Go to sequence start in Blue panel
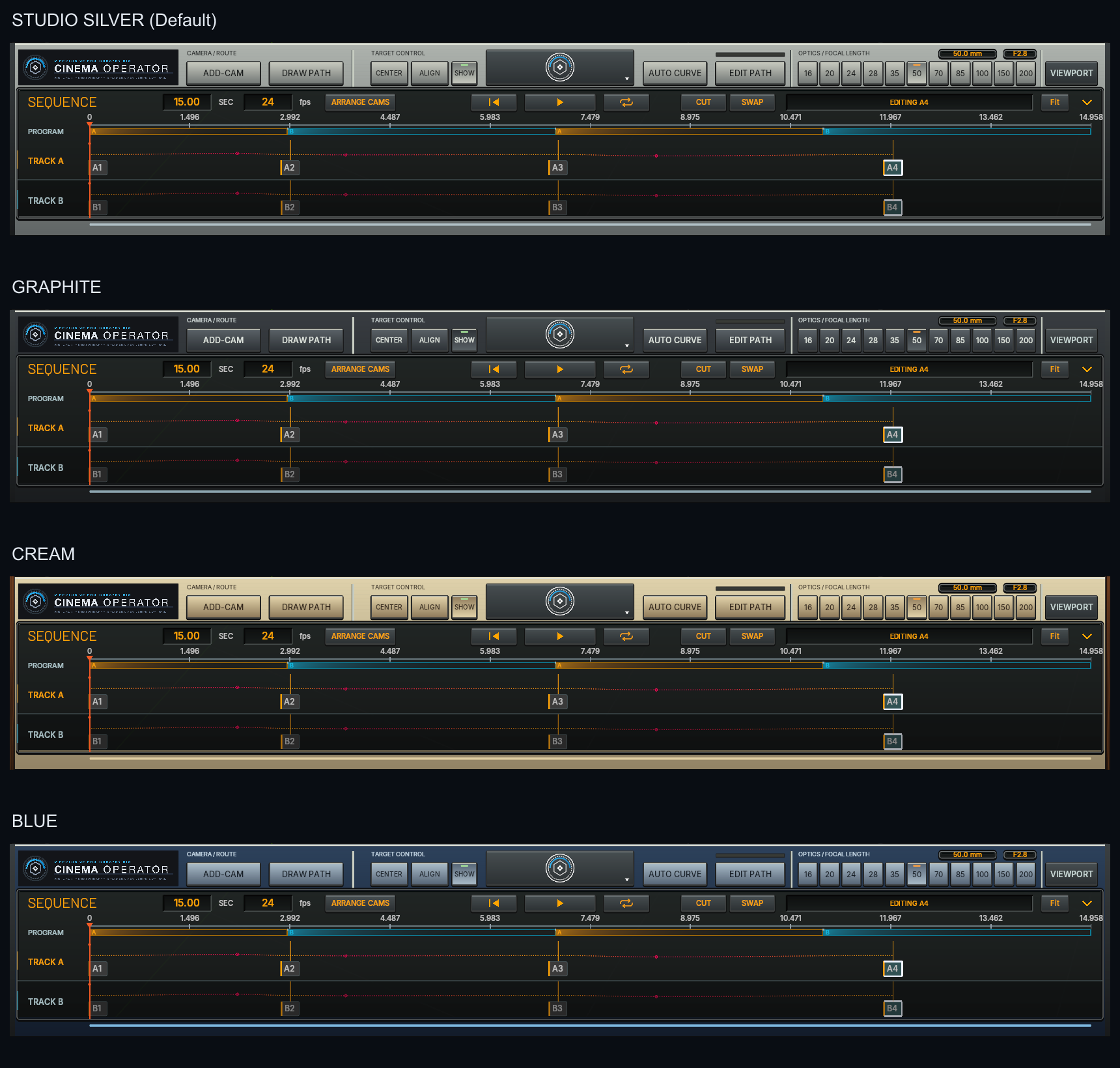Screen dimensions: 1120x1068 coord(494,903)
